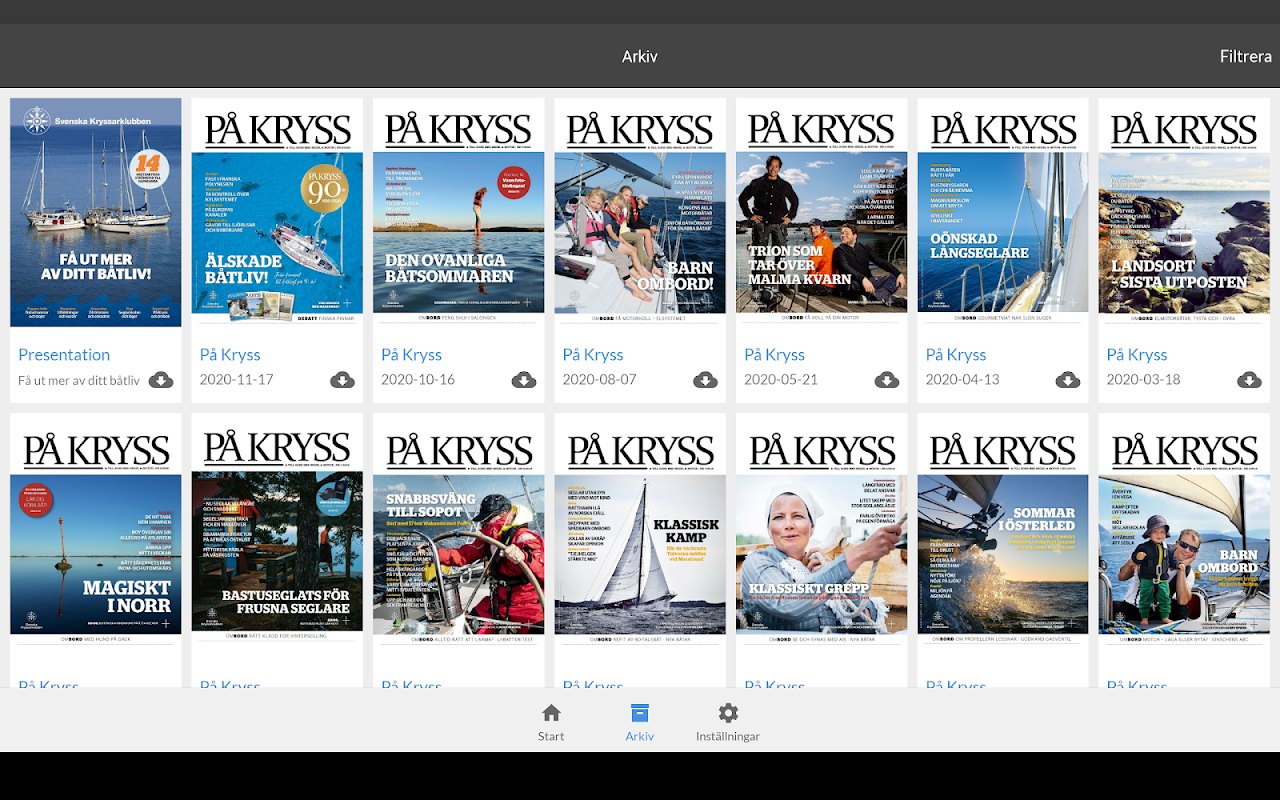Open the 'Älskade båtliv' cover
This screenshot has width=1280, height=800.
coord(277,212)
